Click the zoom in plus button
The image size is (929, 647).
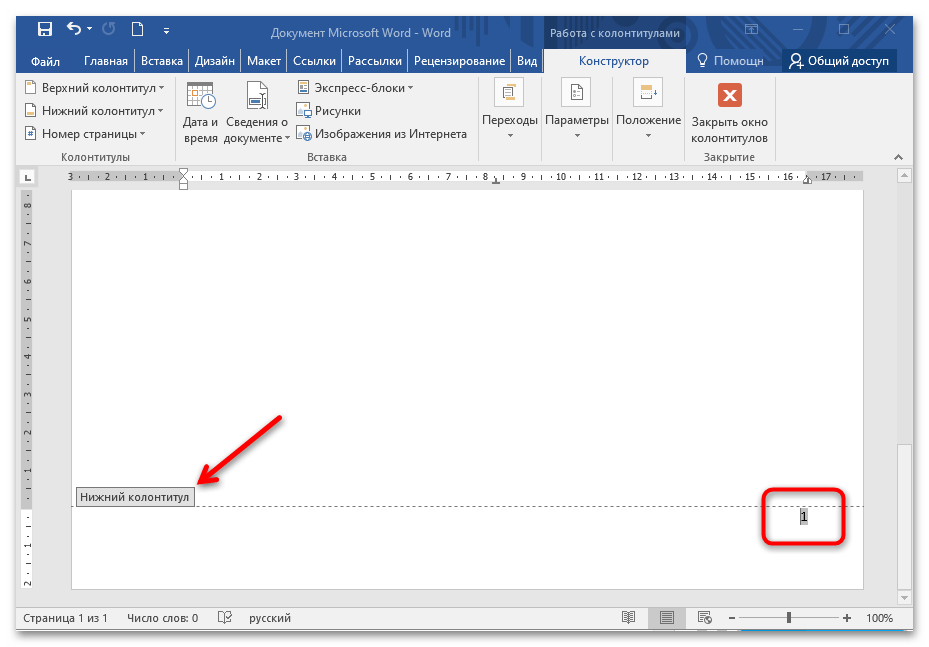[847, 618]
